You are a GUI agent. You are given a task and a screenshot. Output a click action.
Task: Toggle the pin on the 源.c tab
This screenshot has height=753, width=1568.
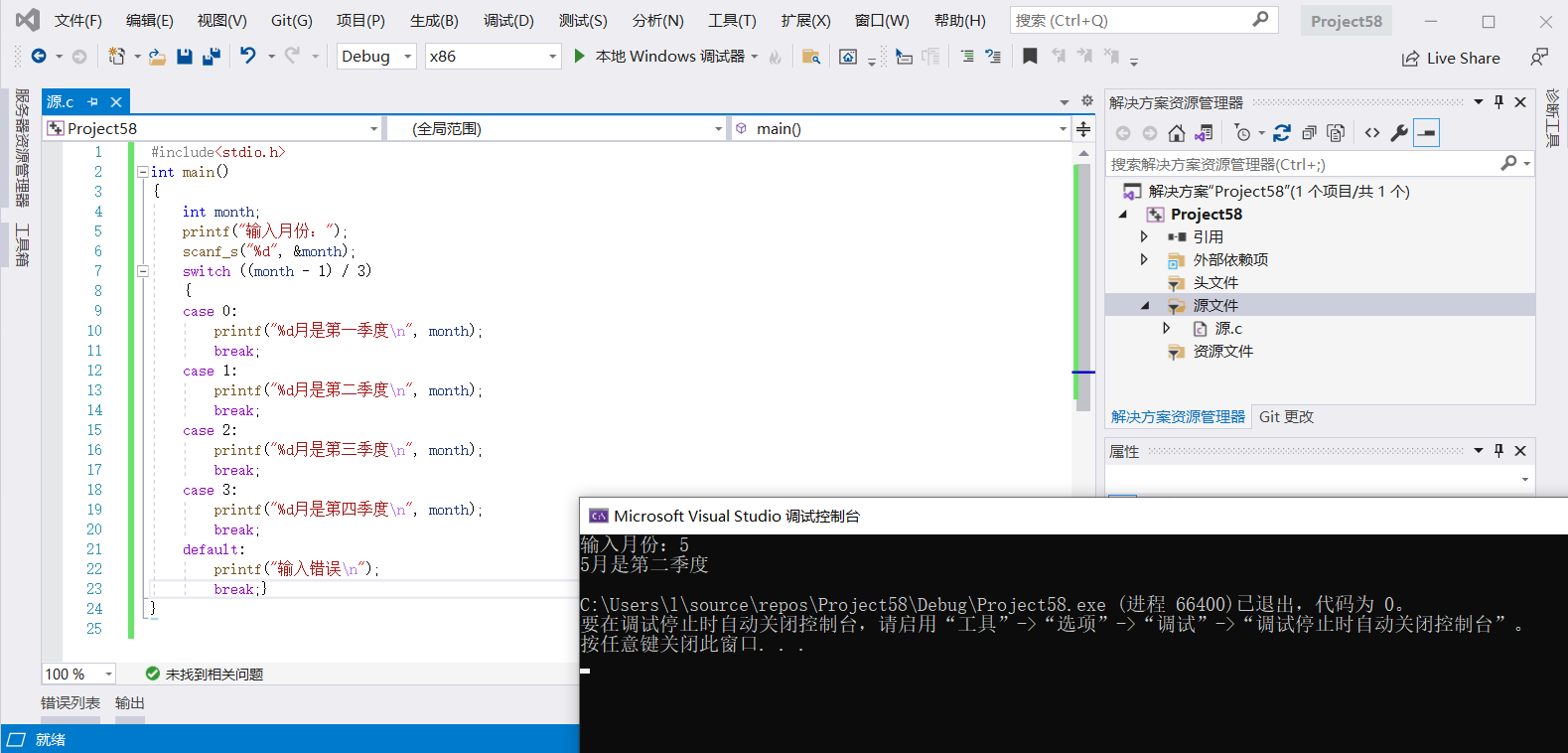(x=92, y=102)
